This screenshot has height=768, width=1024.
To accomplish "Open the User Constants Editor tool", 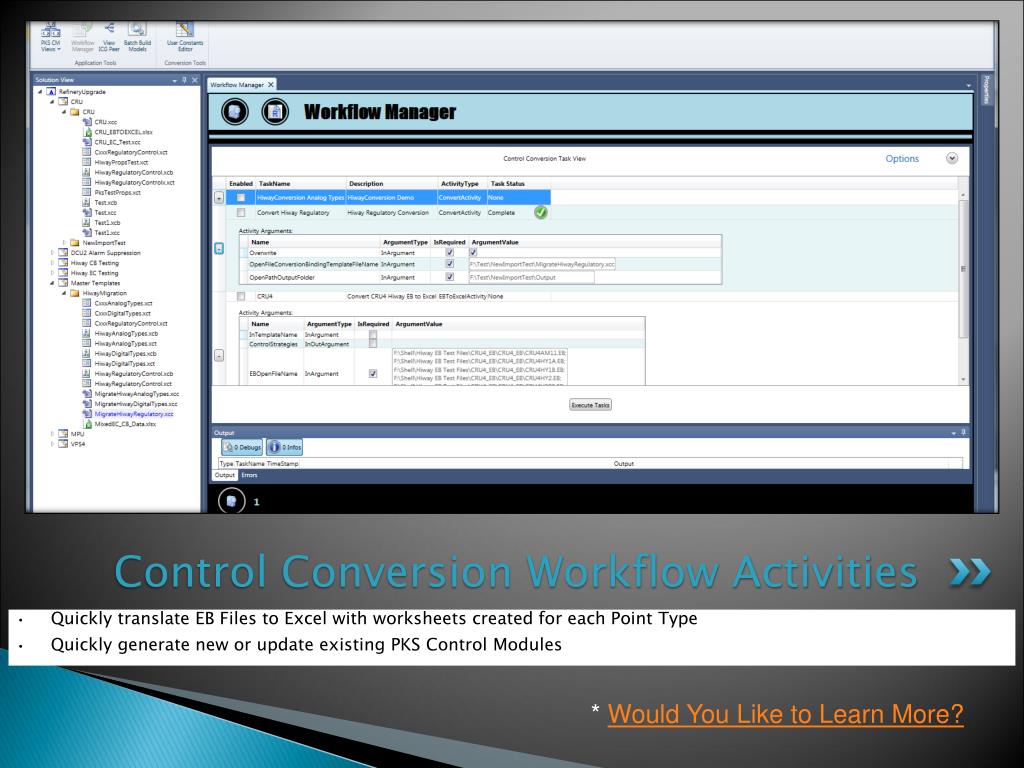I will [185, 37].
